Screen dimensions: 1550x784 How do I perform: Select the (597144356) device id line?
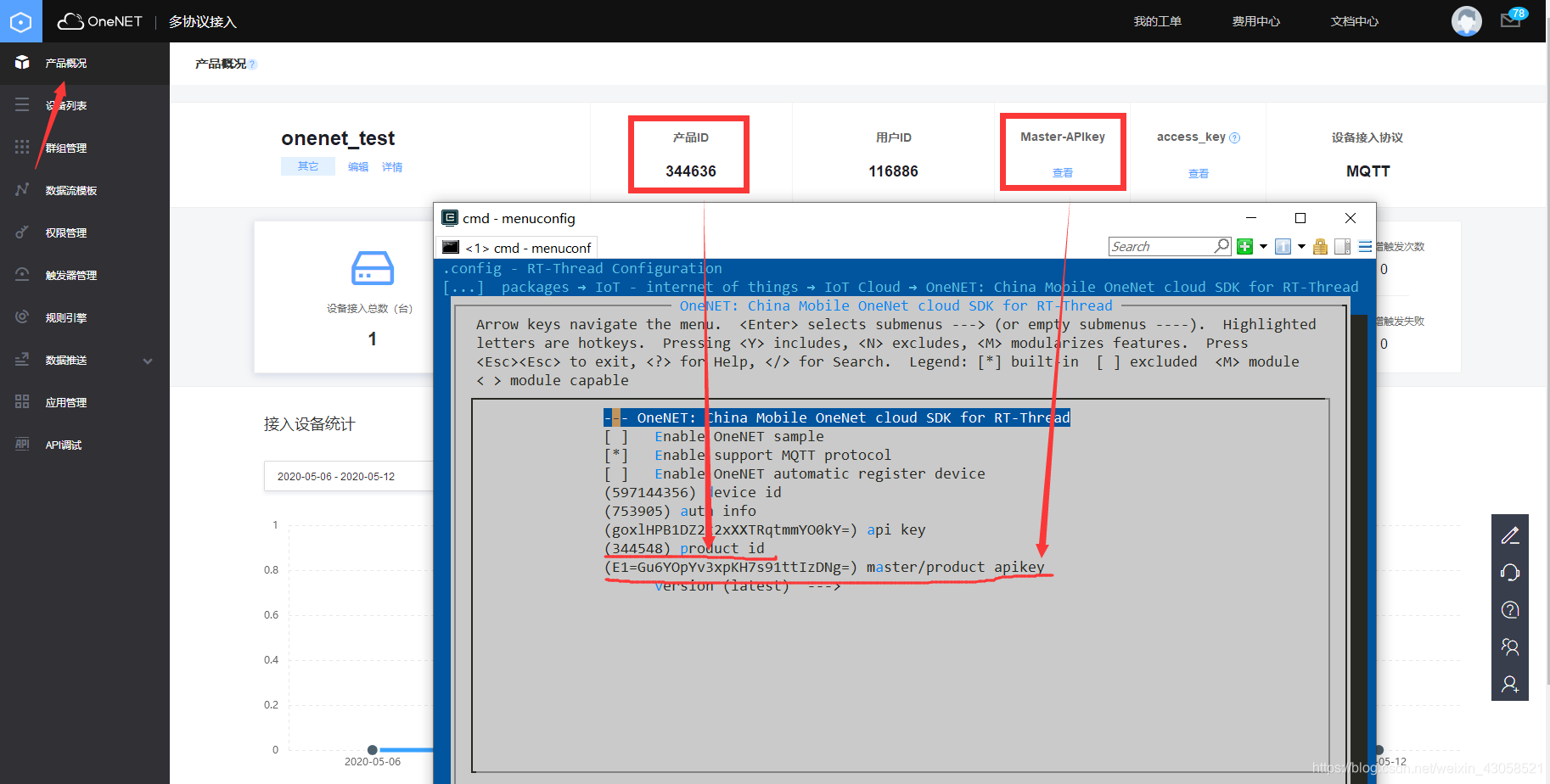[x=693, y=492]
